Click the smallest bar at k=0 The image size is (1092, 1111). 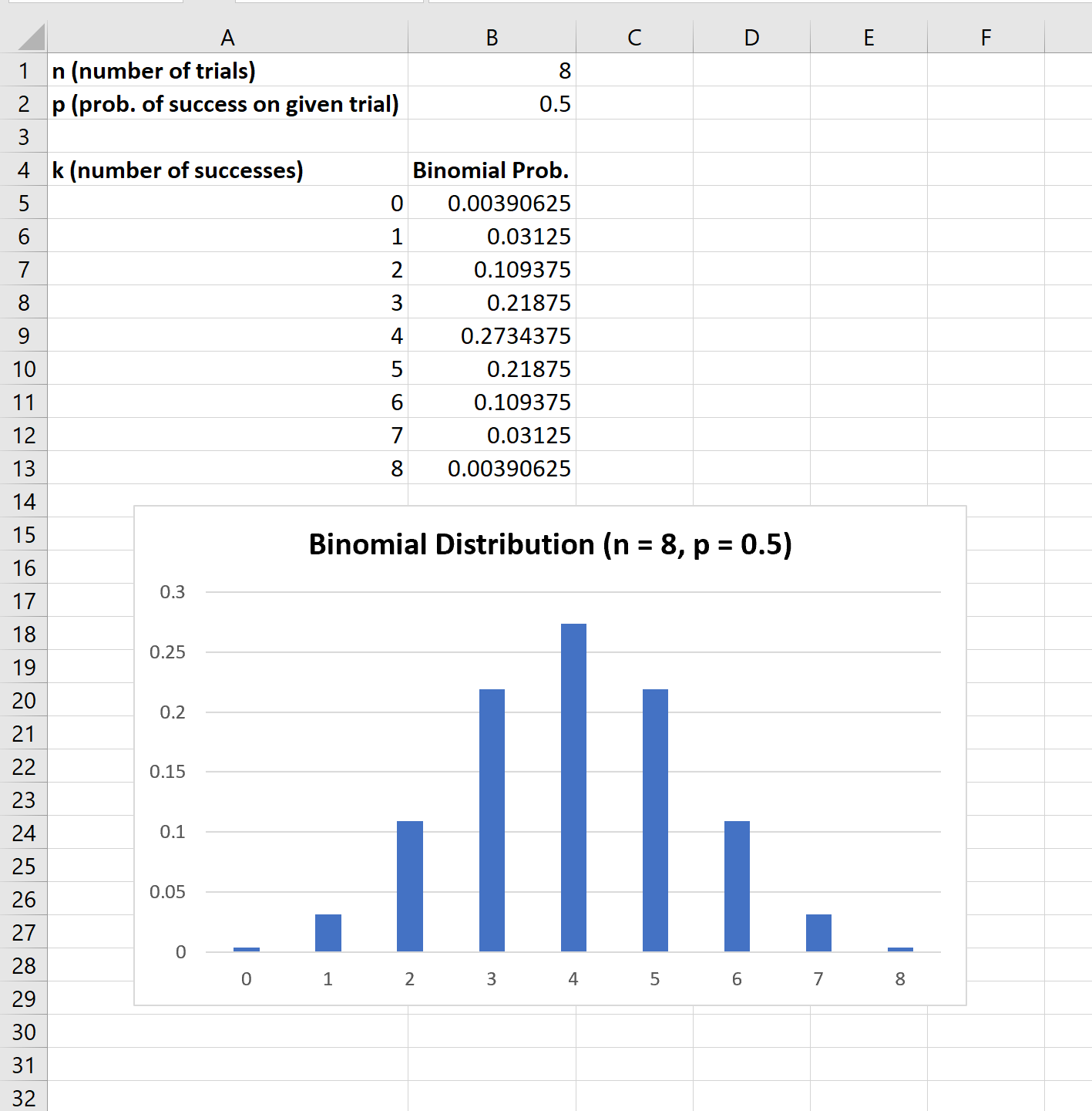(246, 948)
